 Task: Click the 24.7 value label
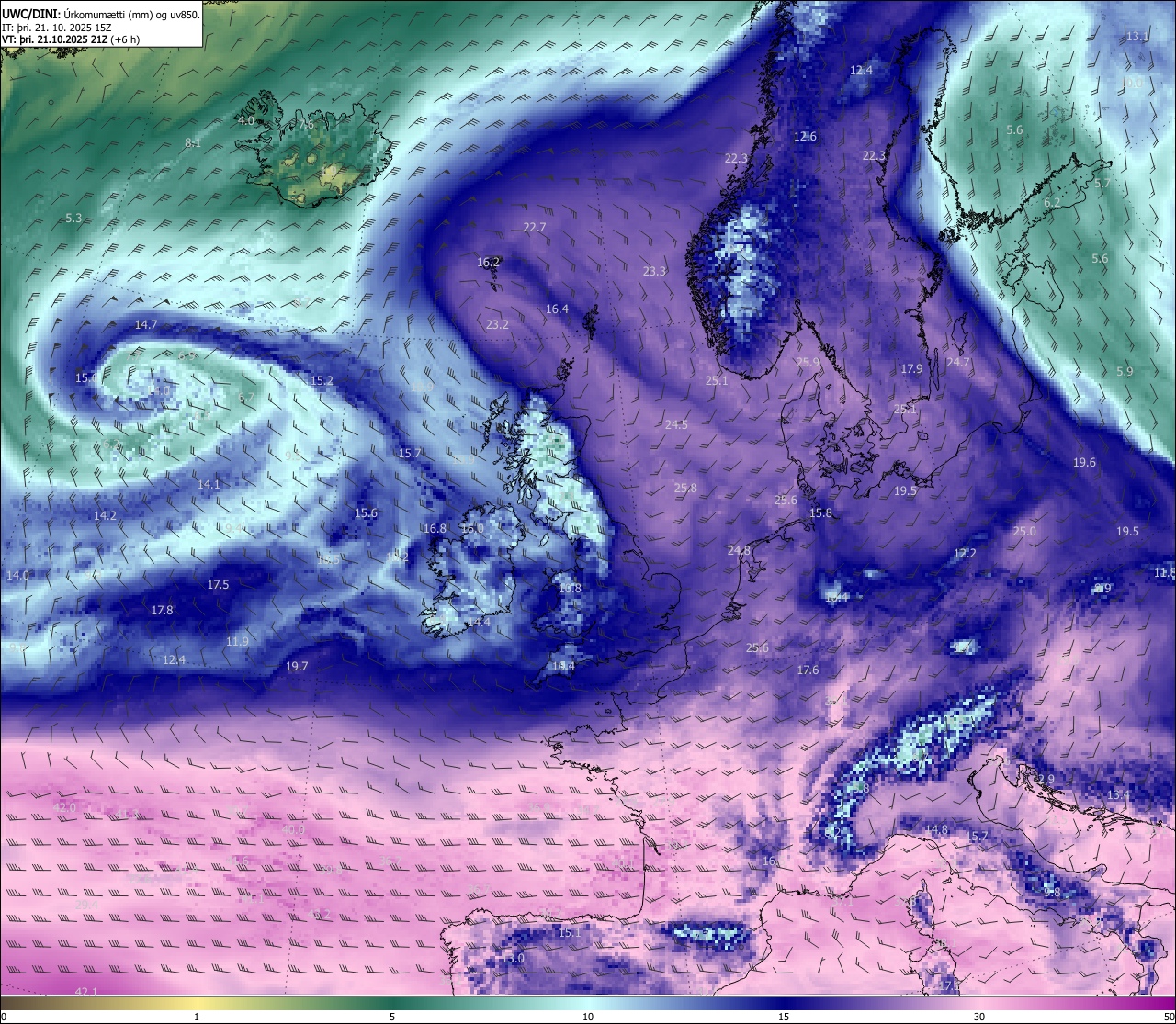coord(958,363)
